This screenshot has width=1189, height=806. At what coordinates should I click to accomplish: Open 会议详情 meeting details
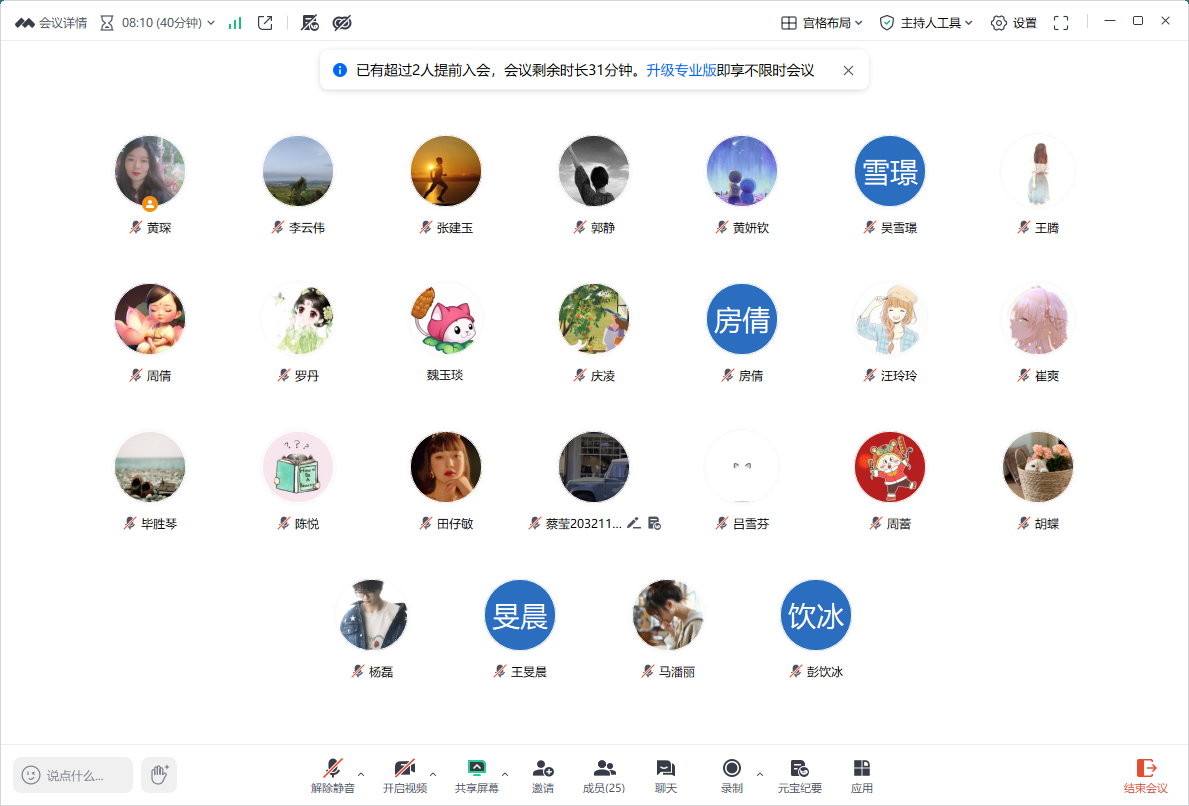click(x=51, y=23)
